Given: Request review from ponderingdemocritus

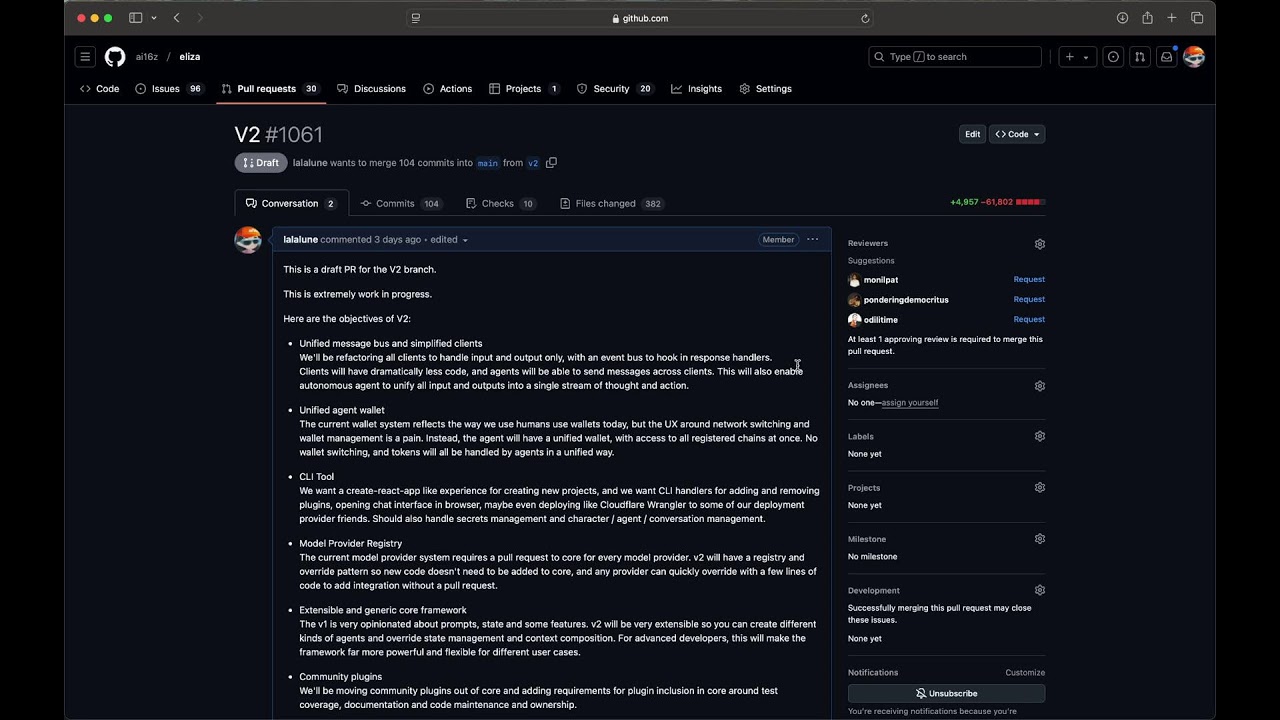Looking at the screenshot, I should click(1029, 300).
